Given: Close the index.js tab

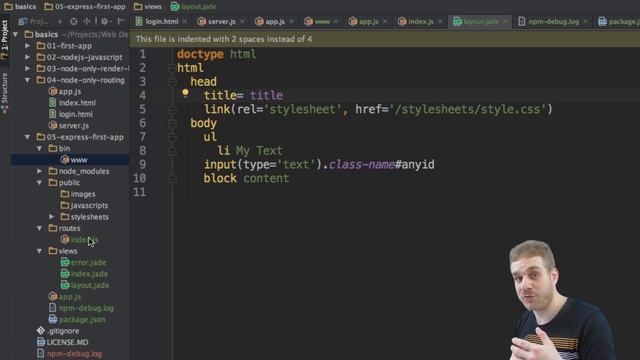Looking at the screenshot, I should click(440, 21).
